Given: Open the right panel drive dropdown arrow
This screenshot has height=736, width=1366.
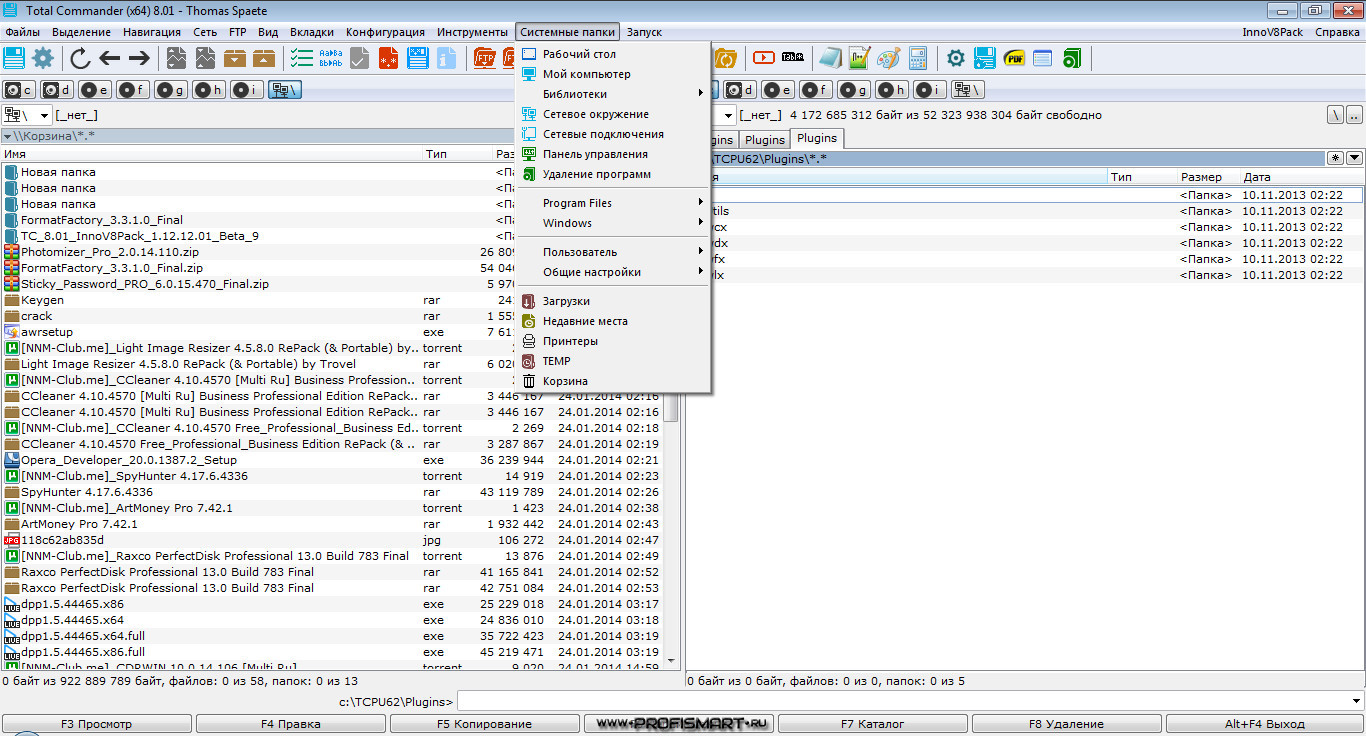Looking at the screenshot, I should click(728, 115).
